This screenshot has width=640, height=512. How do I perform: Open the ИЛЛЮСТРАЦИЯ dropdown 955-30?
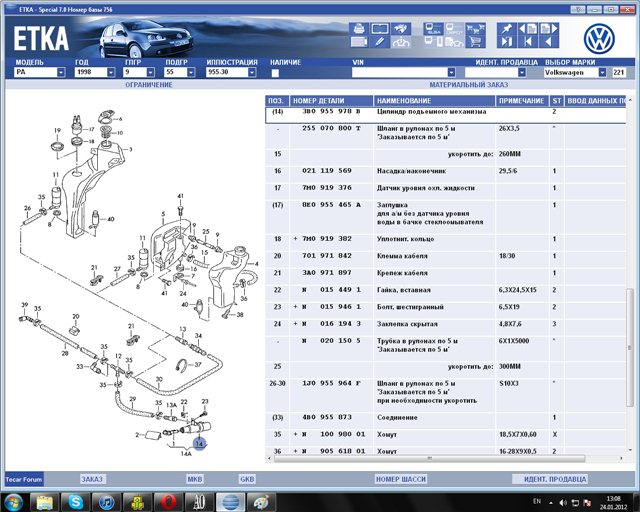click(x=252, y=72)
